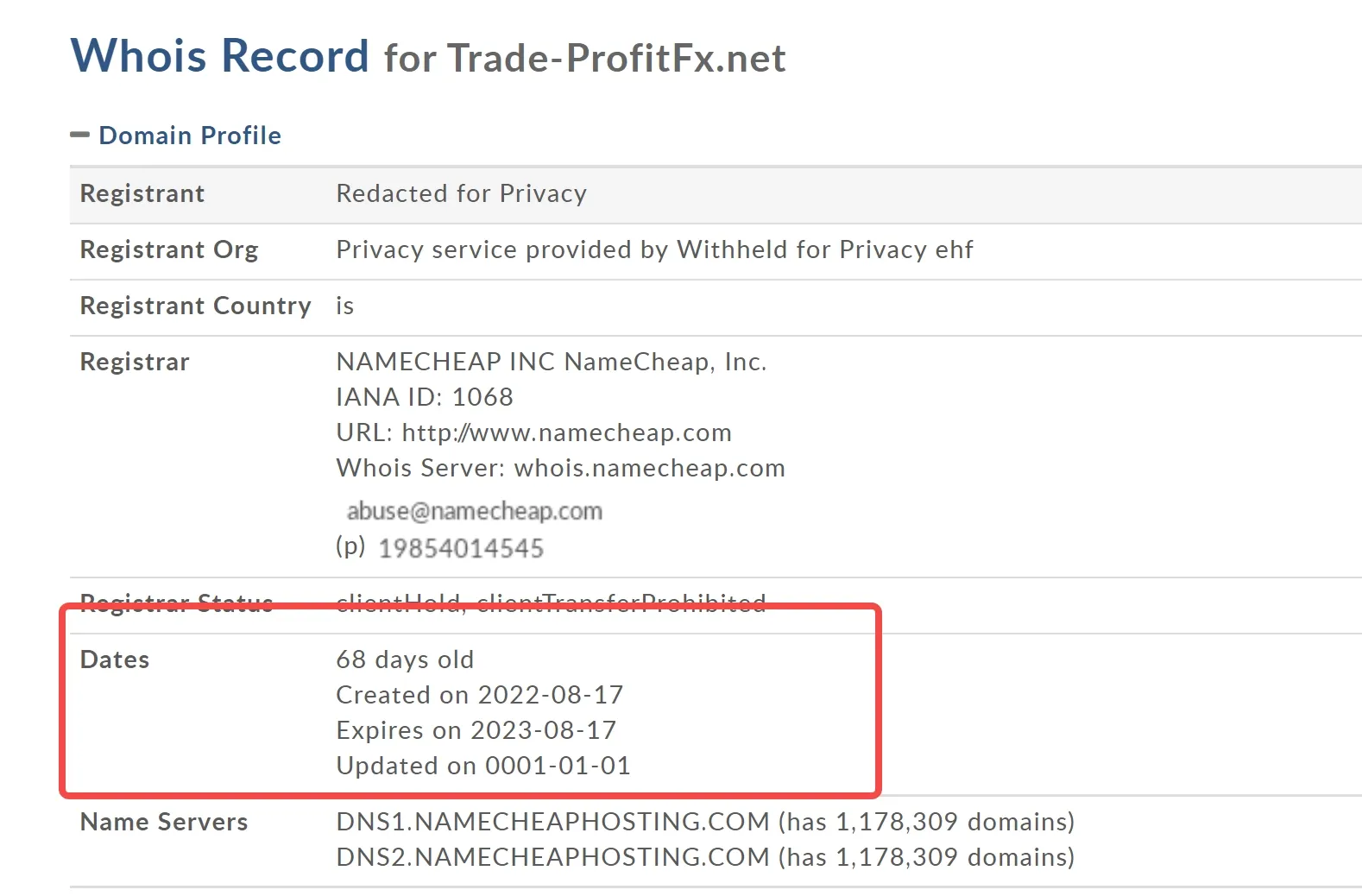
Task: Click the Created on 2022-08-17 line
Action: click(480, 695)
